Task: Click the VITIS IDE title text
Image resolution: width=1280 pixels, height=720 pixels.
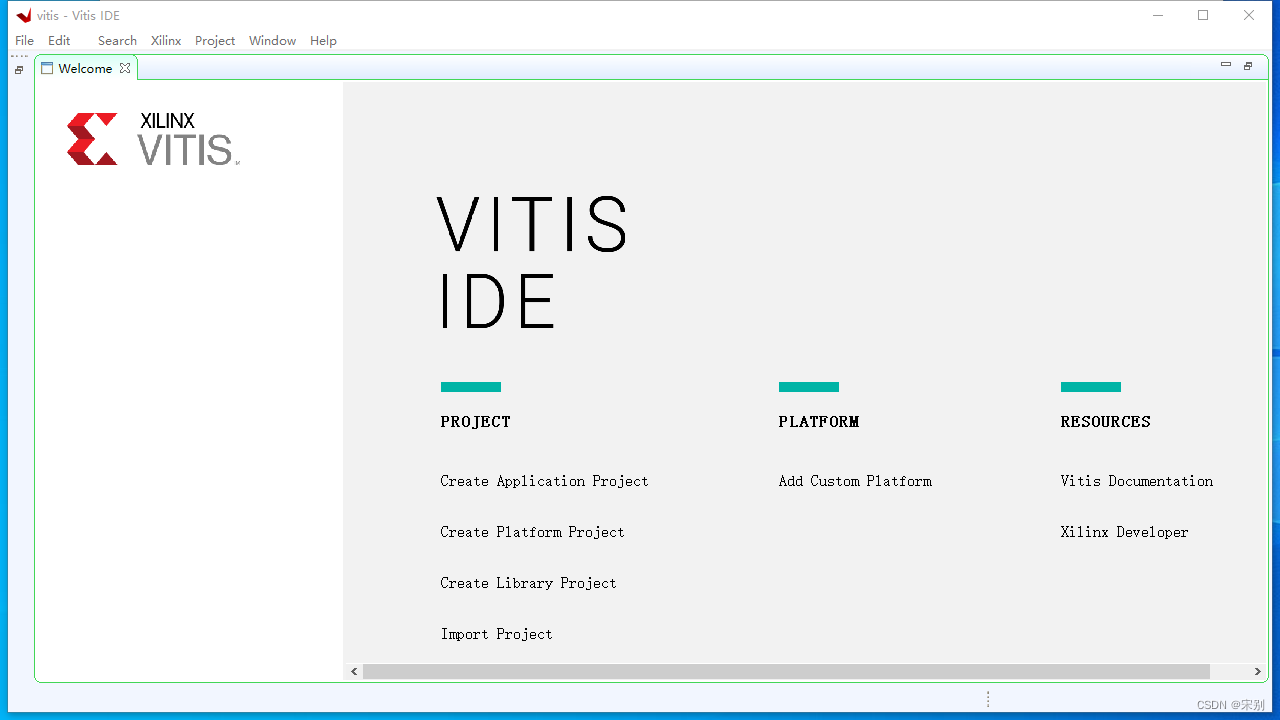Action: 533,262
